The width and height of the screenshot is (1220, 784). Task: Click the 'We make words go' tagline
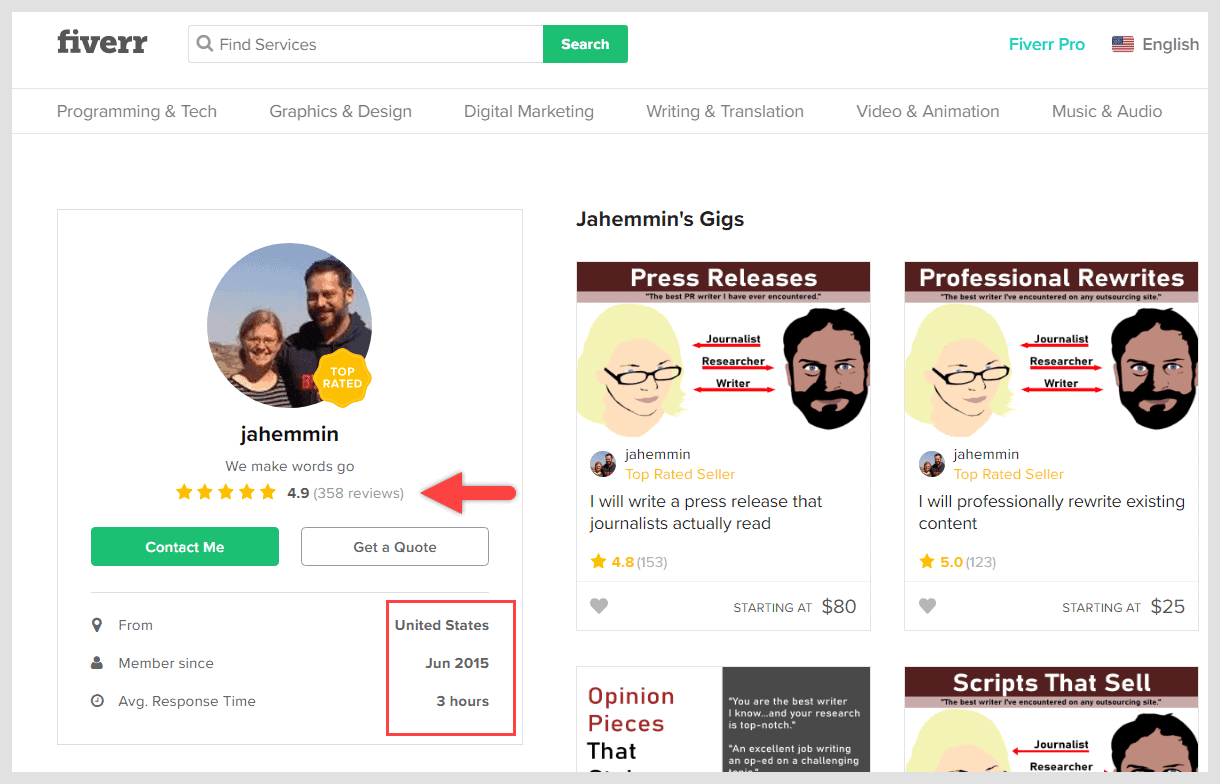tap(290, 466)
